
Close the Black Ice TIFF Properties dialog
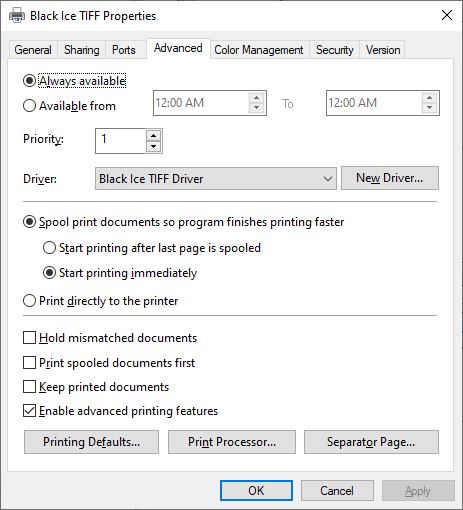click(x=447, y=15)
